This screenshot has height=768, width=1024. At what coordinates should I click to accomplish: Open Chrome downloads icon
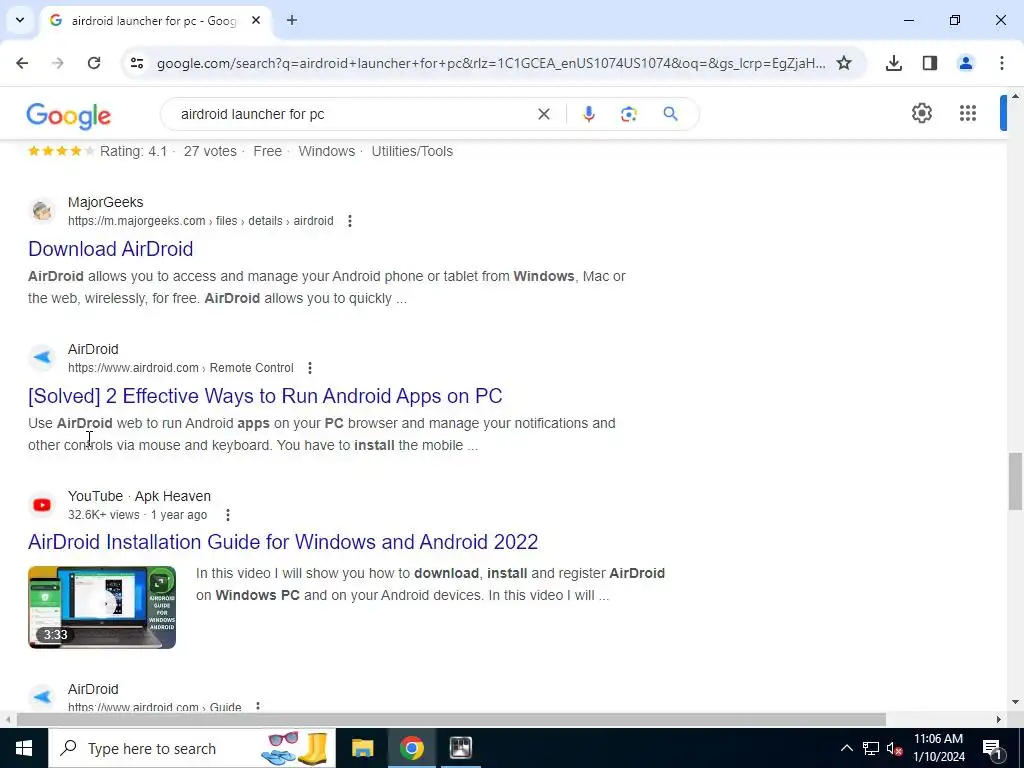click(894, 63)
